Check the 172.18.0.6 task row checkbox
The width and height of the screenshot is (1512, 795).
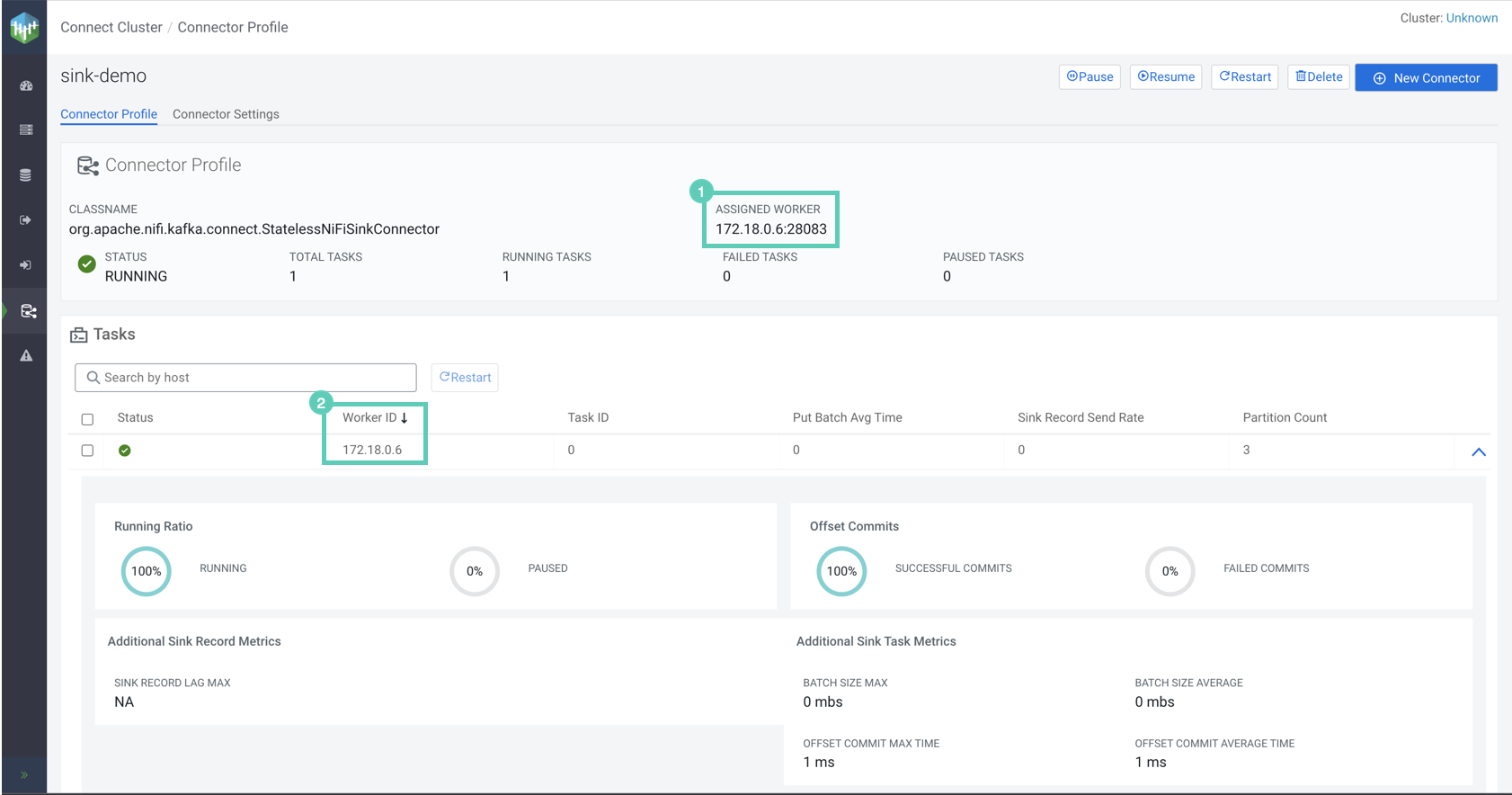(87, 451)
